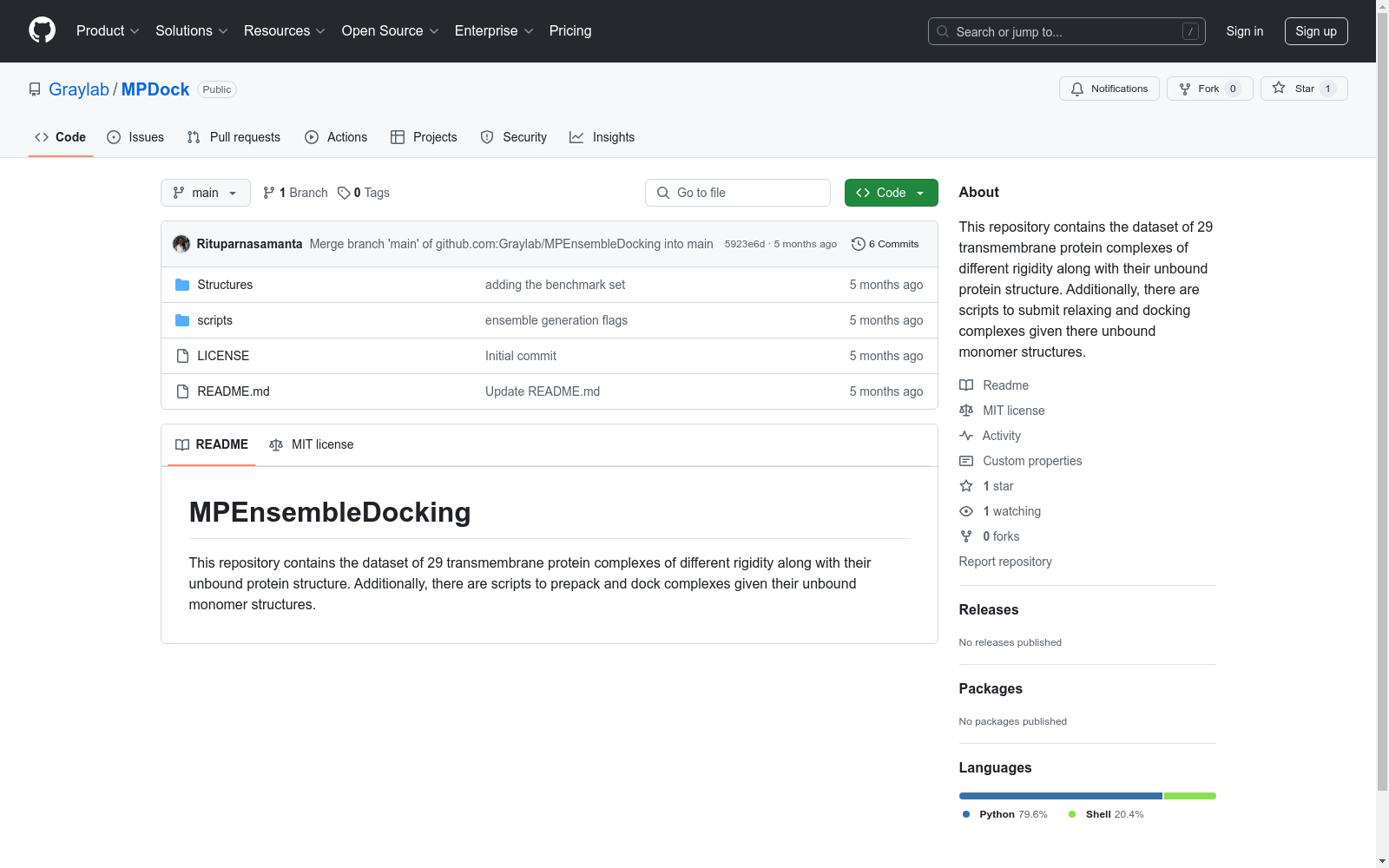Click the README.md file icon
1389x868 pixels.
[182, 391]
